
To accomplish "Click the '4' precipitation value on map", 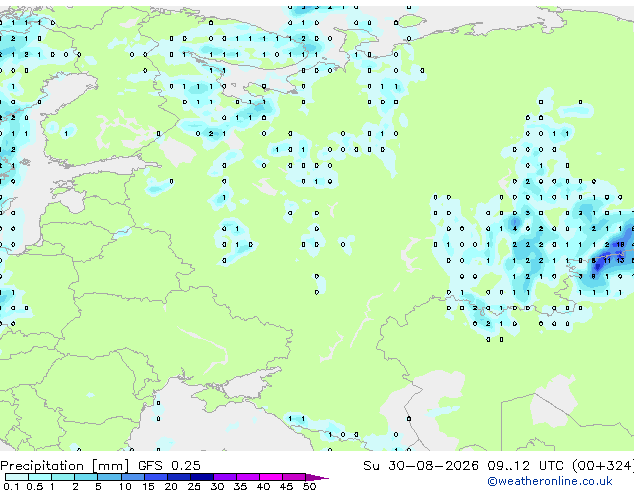I will 515,229.
